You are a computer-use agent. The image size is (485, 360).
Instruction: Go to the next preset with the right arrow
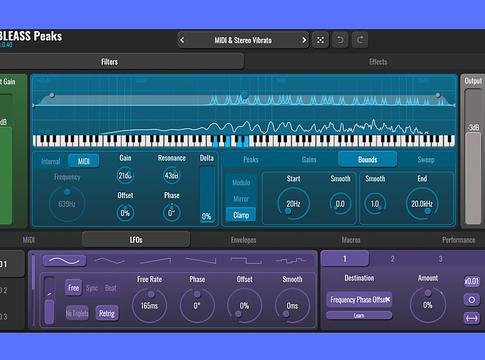(304, 40)
